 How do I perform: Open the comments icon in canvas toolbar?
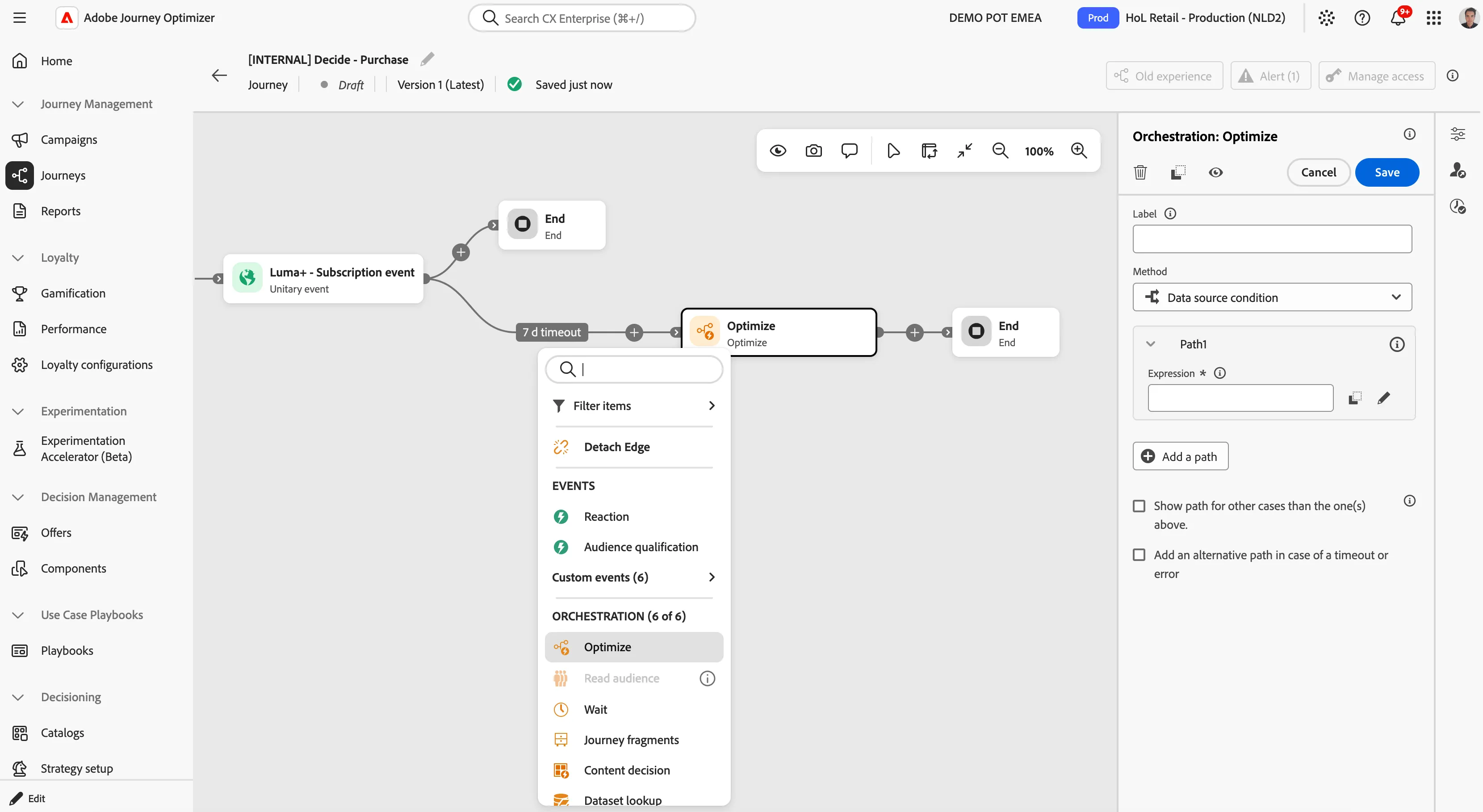point(849,151)
